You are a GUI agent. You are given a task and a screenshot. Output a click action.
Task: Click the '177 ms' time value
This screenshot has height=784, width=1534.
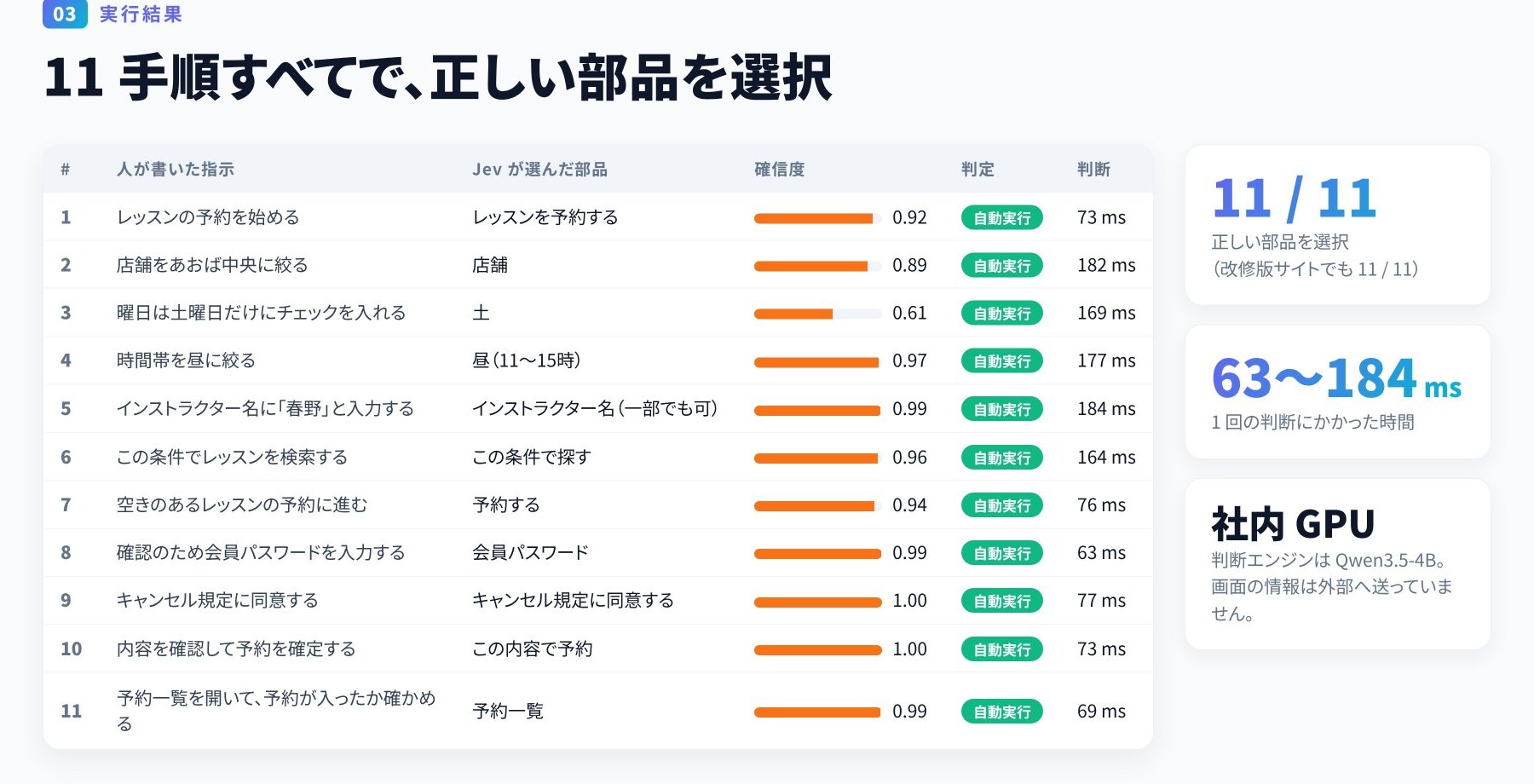[1106, 360]
